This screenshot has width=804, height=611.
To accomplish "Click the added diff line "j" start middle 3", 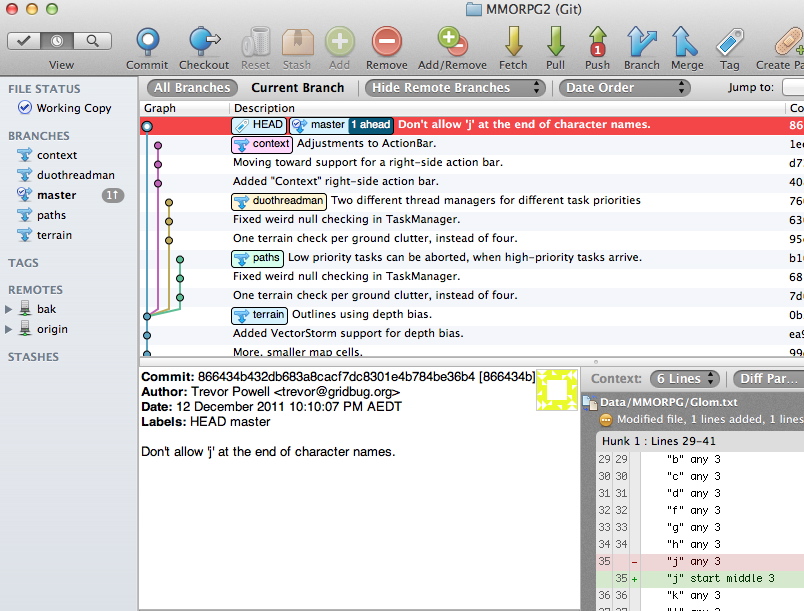I will (700, 579).
